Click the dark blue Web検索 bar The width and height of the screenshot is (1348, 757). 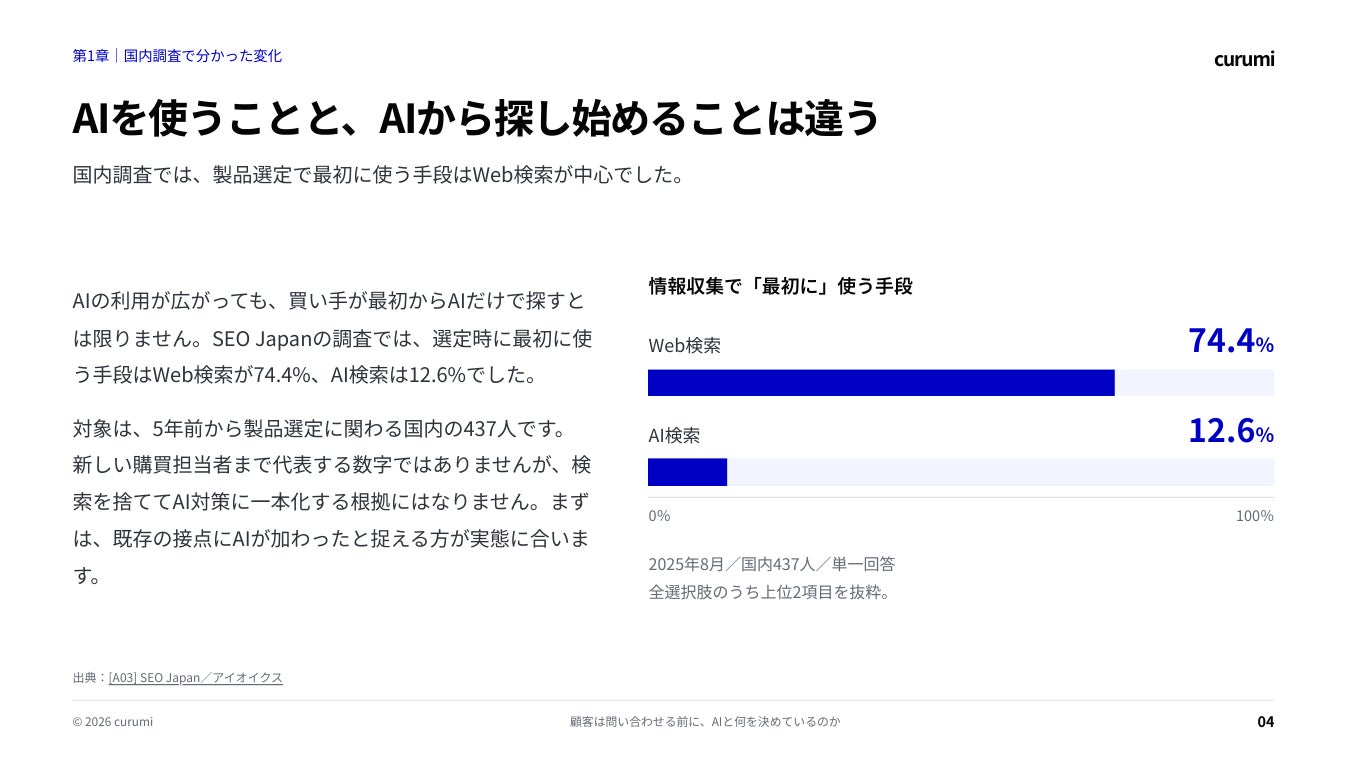881,383
